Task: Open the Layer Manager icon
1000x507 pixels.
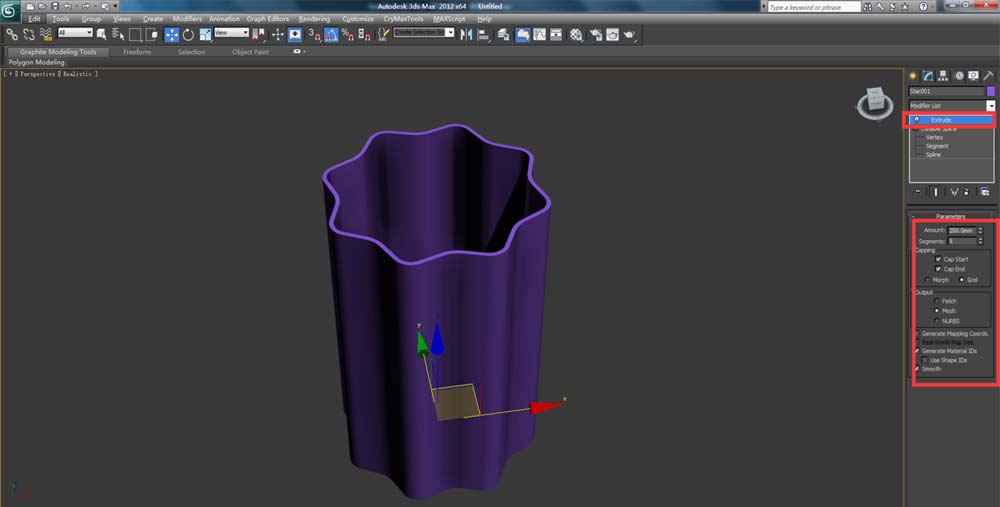Action: pos(503,34)
